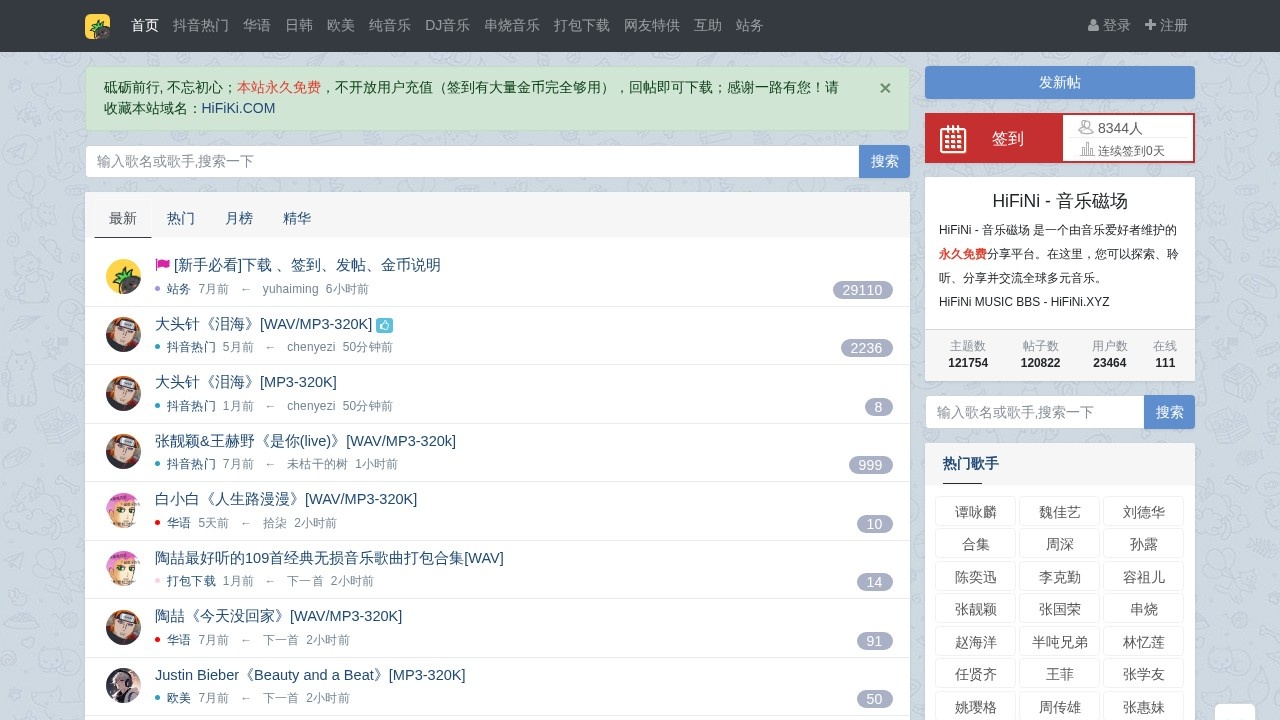Open avatar of the 白小白 post author
The height and width of the screenshot is (720, 1280).
pyautogui.click(x=123, y=510)
